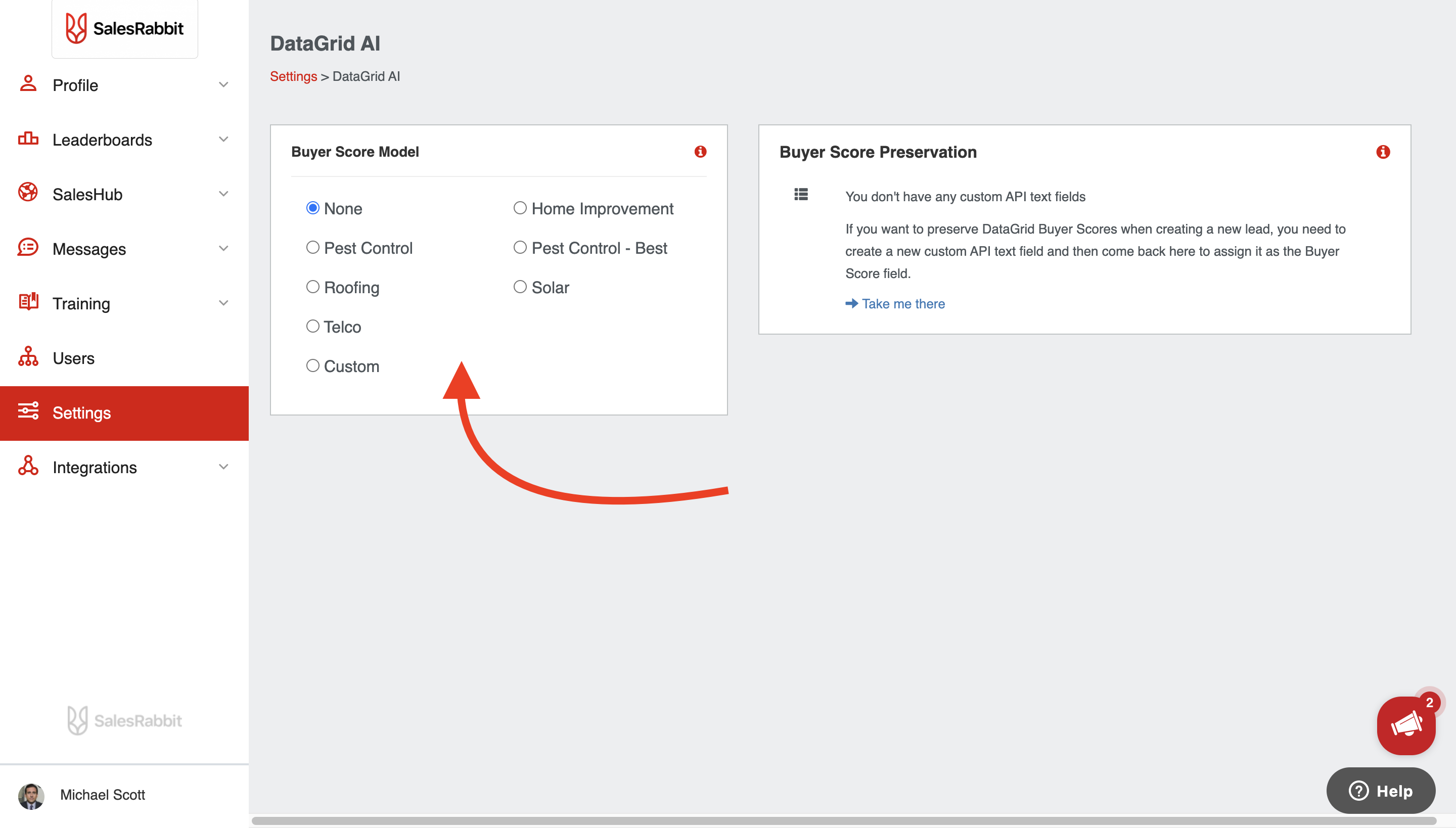The width and height of the screenshot is (1456, 828).
Task: Open the Settings sidebar item
Action: (x=124, y=413)
